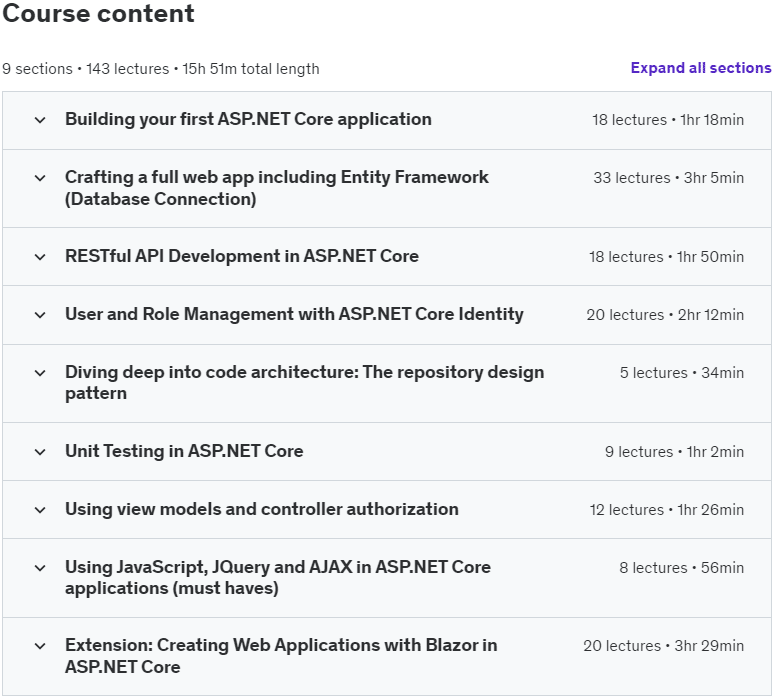
Task: Click the '18 lectures • 1hr 50min' text
Action: 666,257
